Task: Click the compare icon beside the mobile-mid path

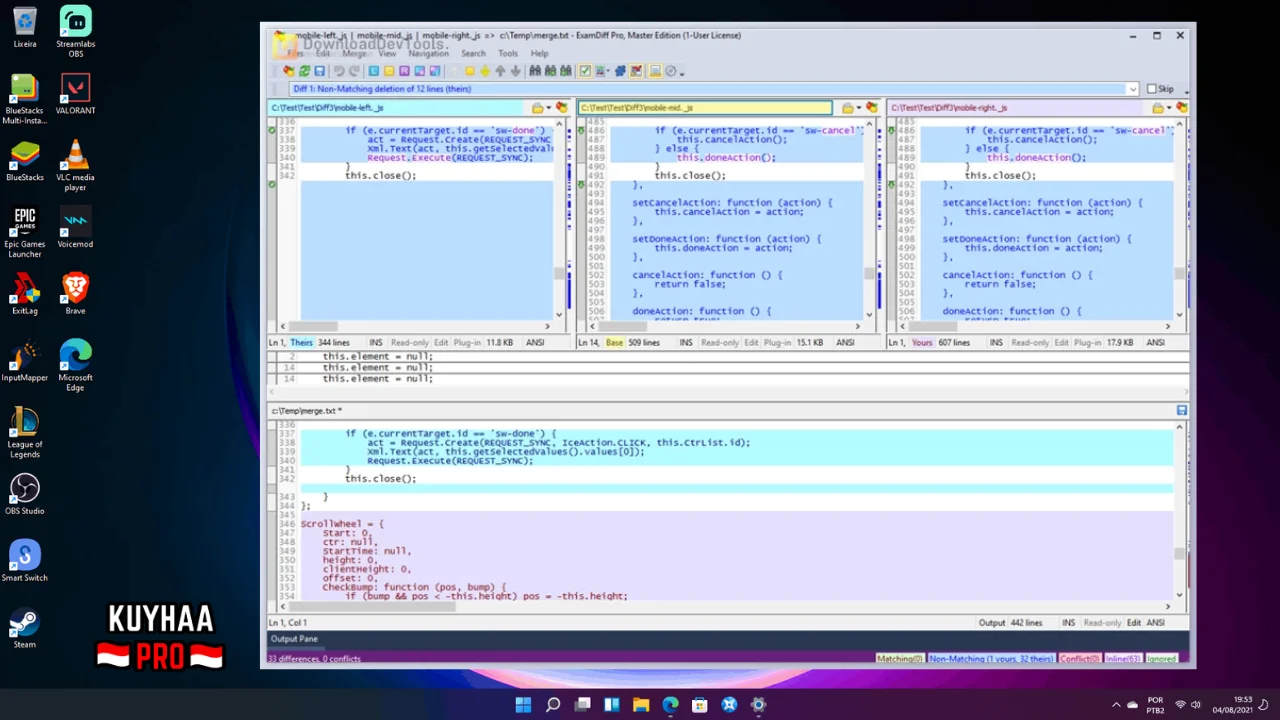Action: pos(872,108)
